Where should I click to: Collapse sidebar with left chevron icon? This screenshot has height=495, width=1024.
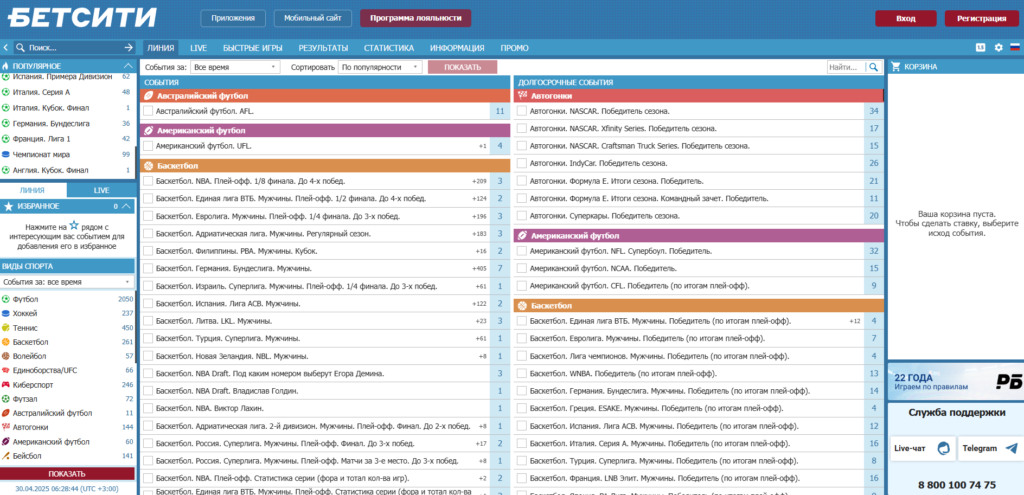5,48
